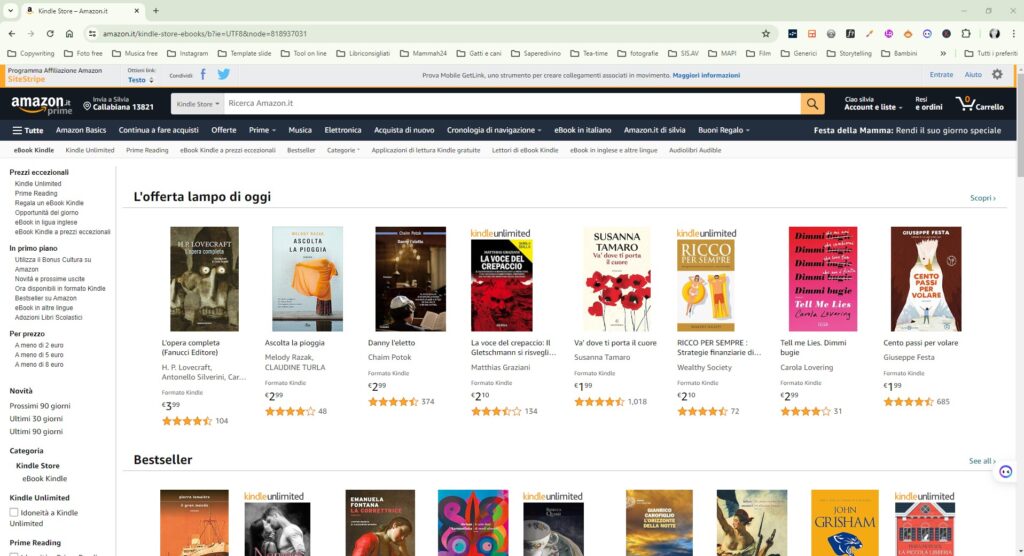Screen dimensions: 1024x556
Task: Click the browser back arrow
Action: 12,33
